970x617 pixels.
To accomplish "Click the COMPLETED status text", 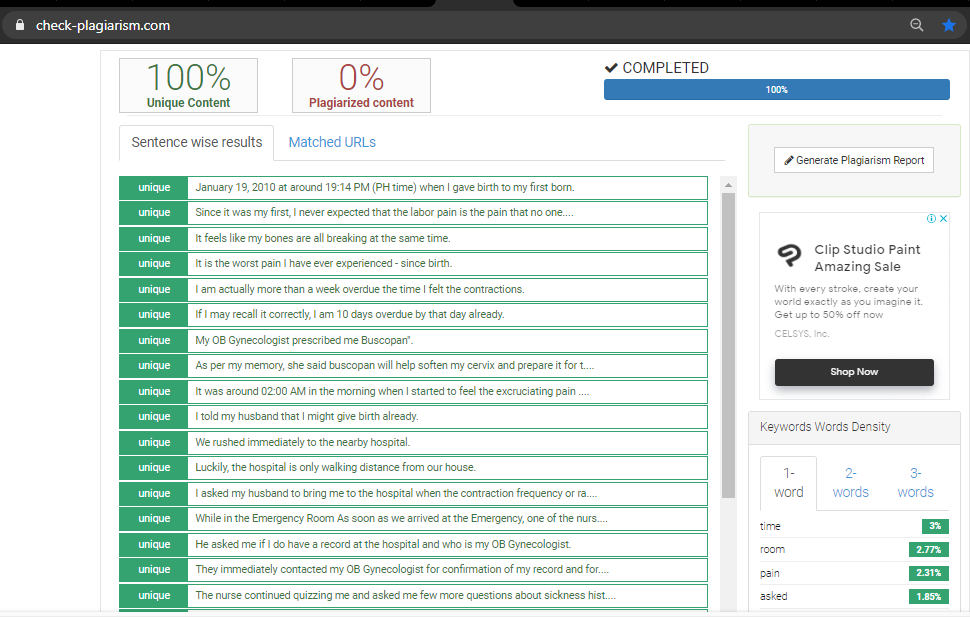I will click(x=666, y=68).
